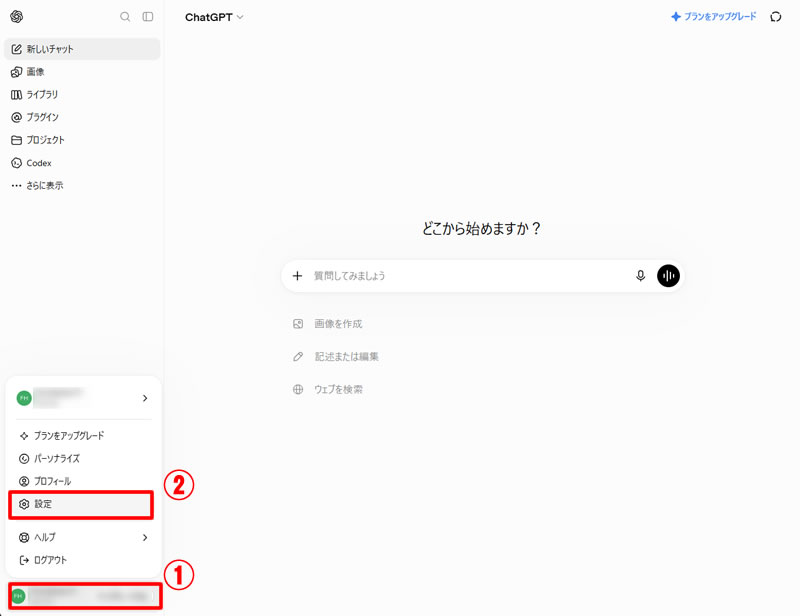Open Codex from the sidebar
800x616 pixels.
pos(82,163)
